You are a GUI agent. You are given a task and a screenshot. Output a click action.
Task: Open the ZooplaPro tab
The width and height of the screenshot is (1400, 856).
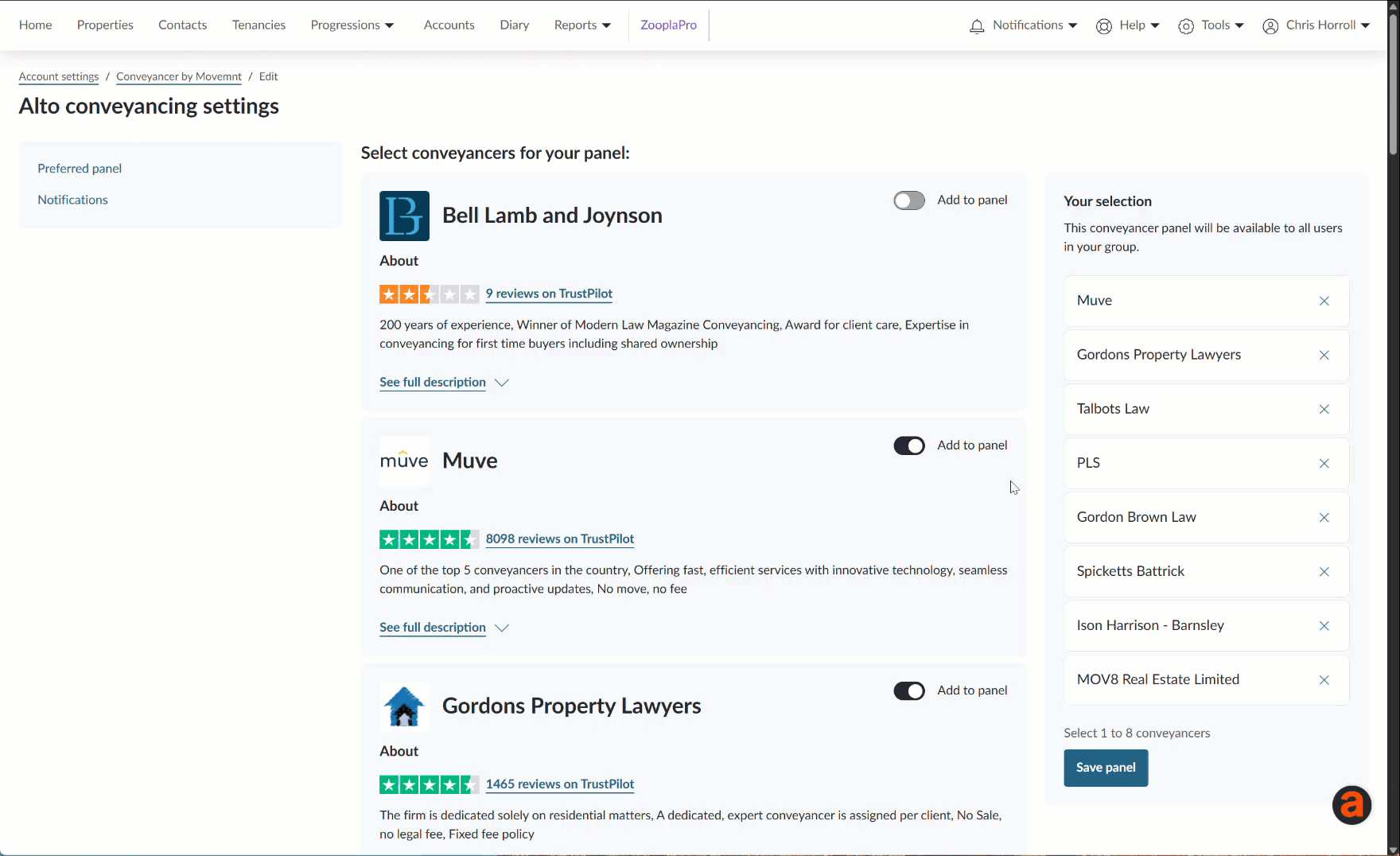[x=668, y=25]
